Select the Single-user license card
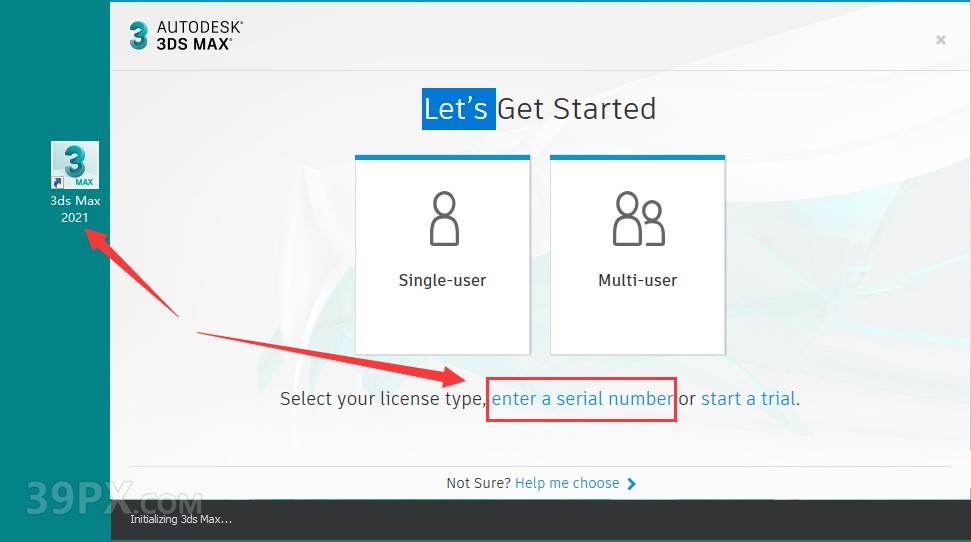 [x=442, y=255]
